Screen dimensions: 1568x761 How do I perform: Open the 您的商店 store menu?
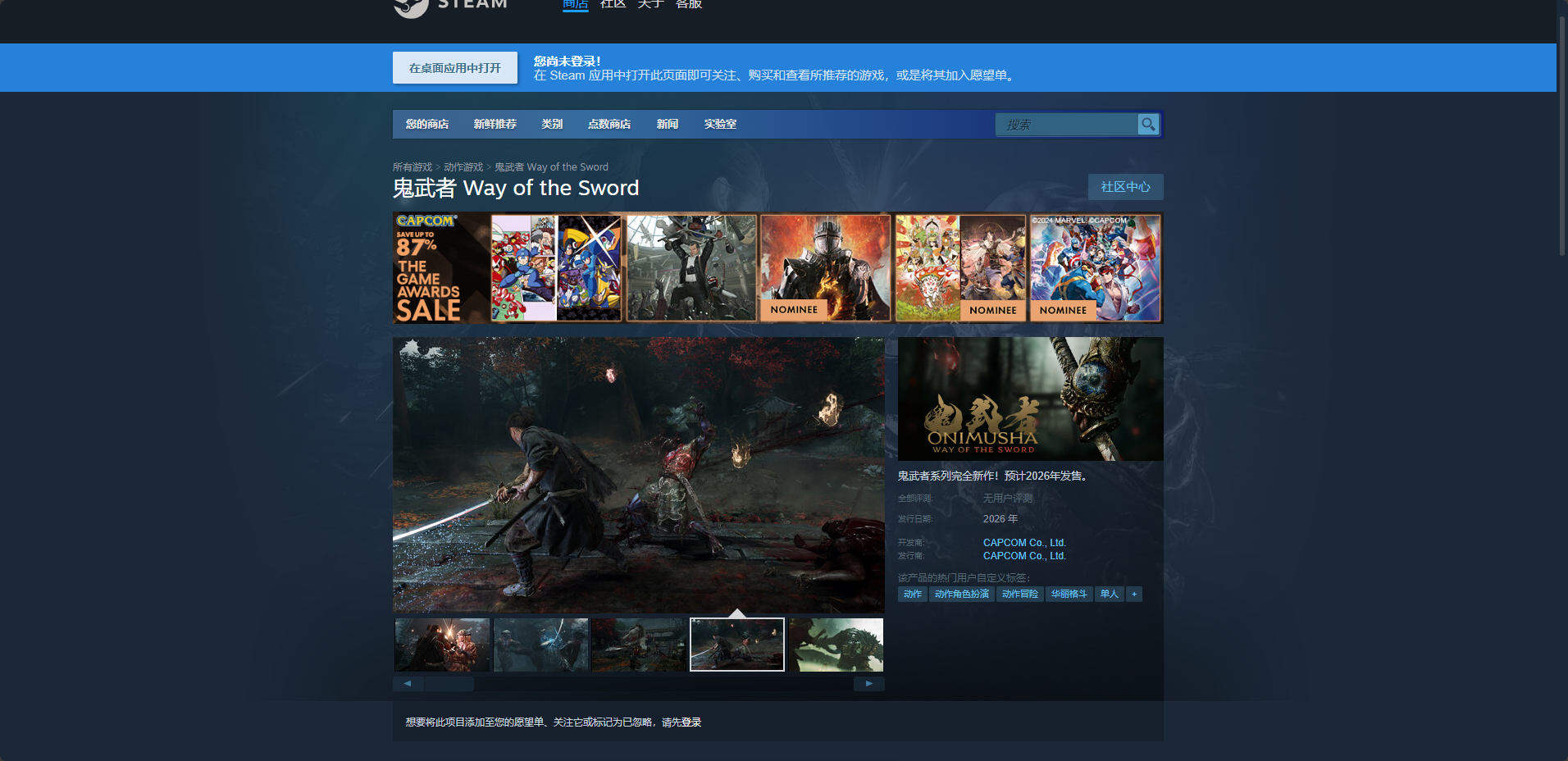[426, 124]
